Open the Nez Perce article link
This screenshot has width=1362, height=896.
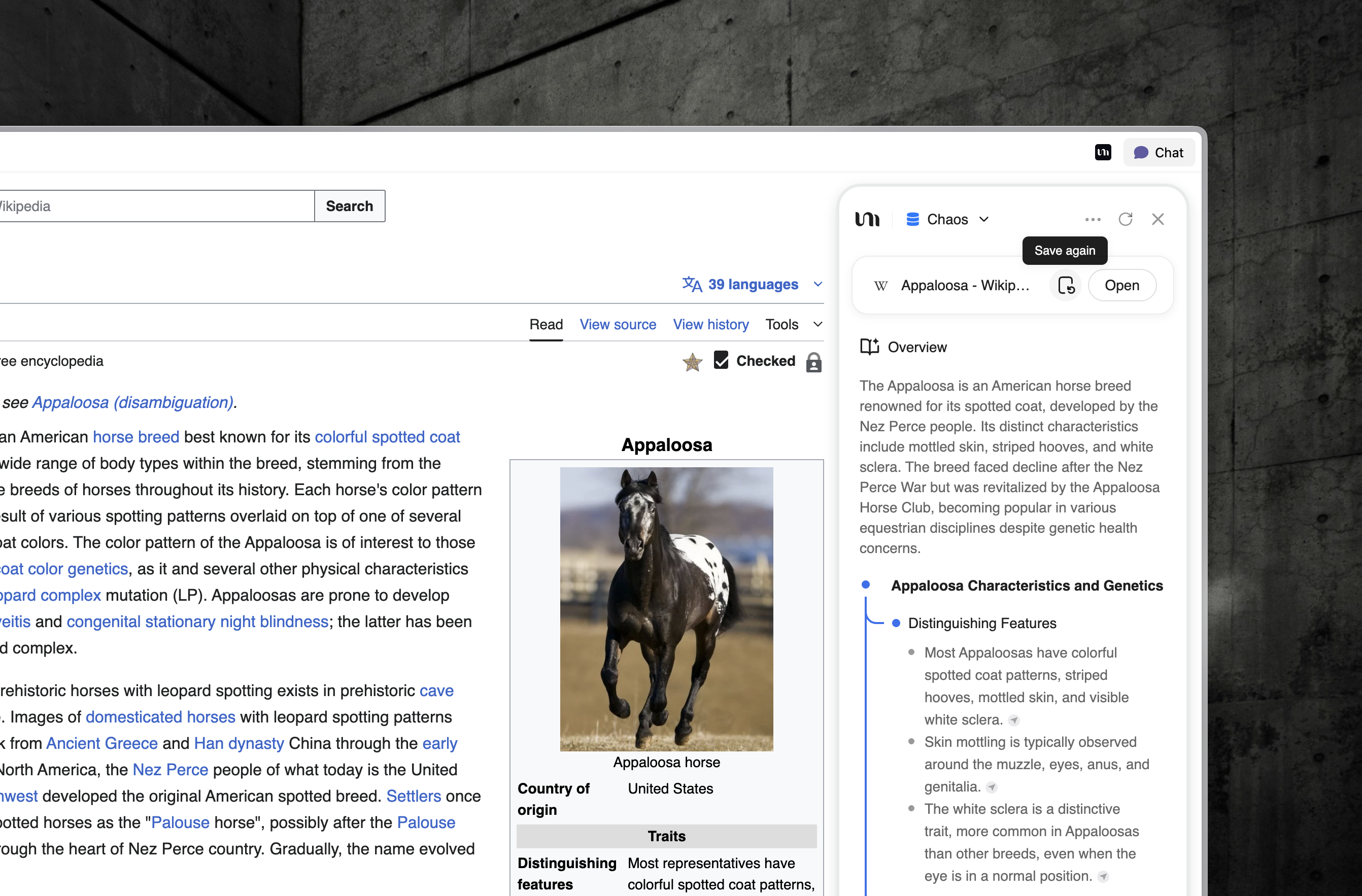(x=170, y=770)
